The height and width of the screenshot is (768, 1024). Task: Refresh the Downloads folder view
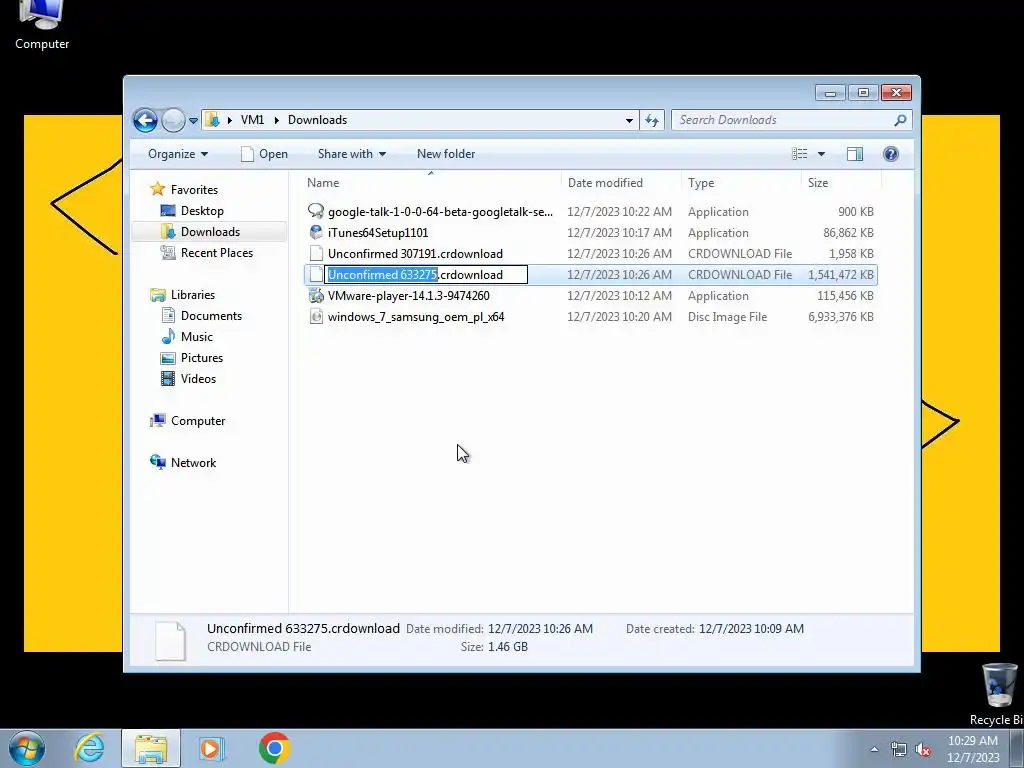[x=652, y=120]
